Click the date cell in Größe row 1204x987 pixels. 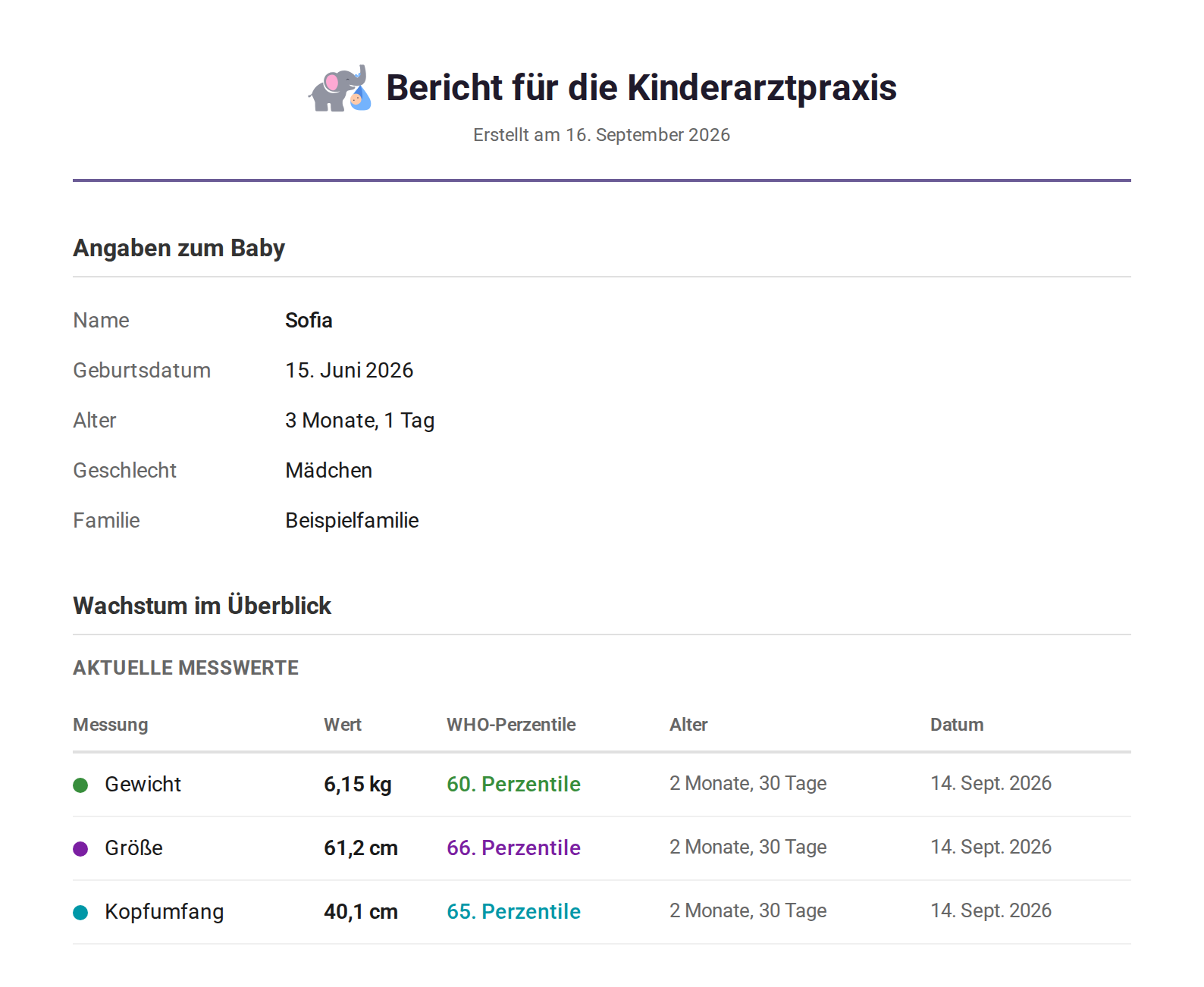[991, 847]
